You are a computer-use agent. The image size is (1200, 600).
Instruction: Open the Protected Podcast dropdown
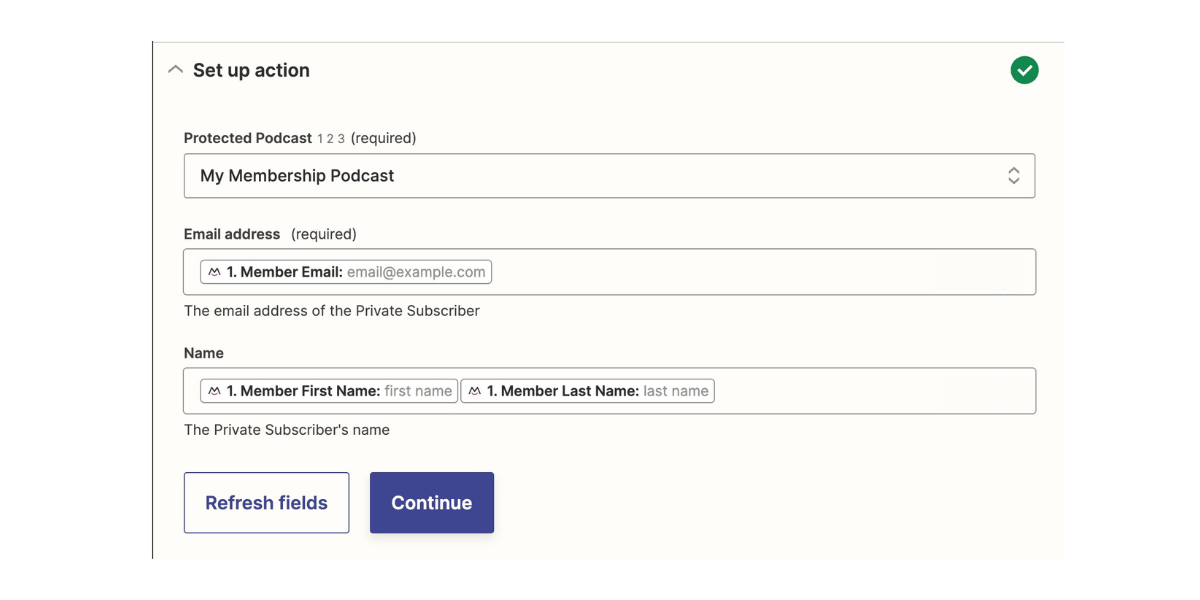point(609,176)
